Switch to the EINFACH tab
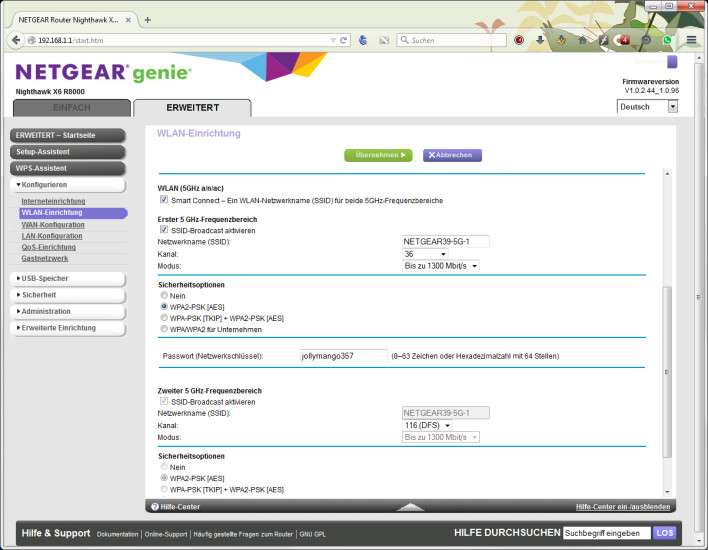The height and width of the screenshot is (550, 708). pos(72,107)
